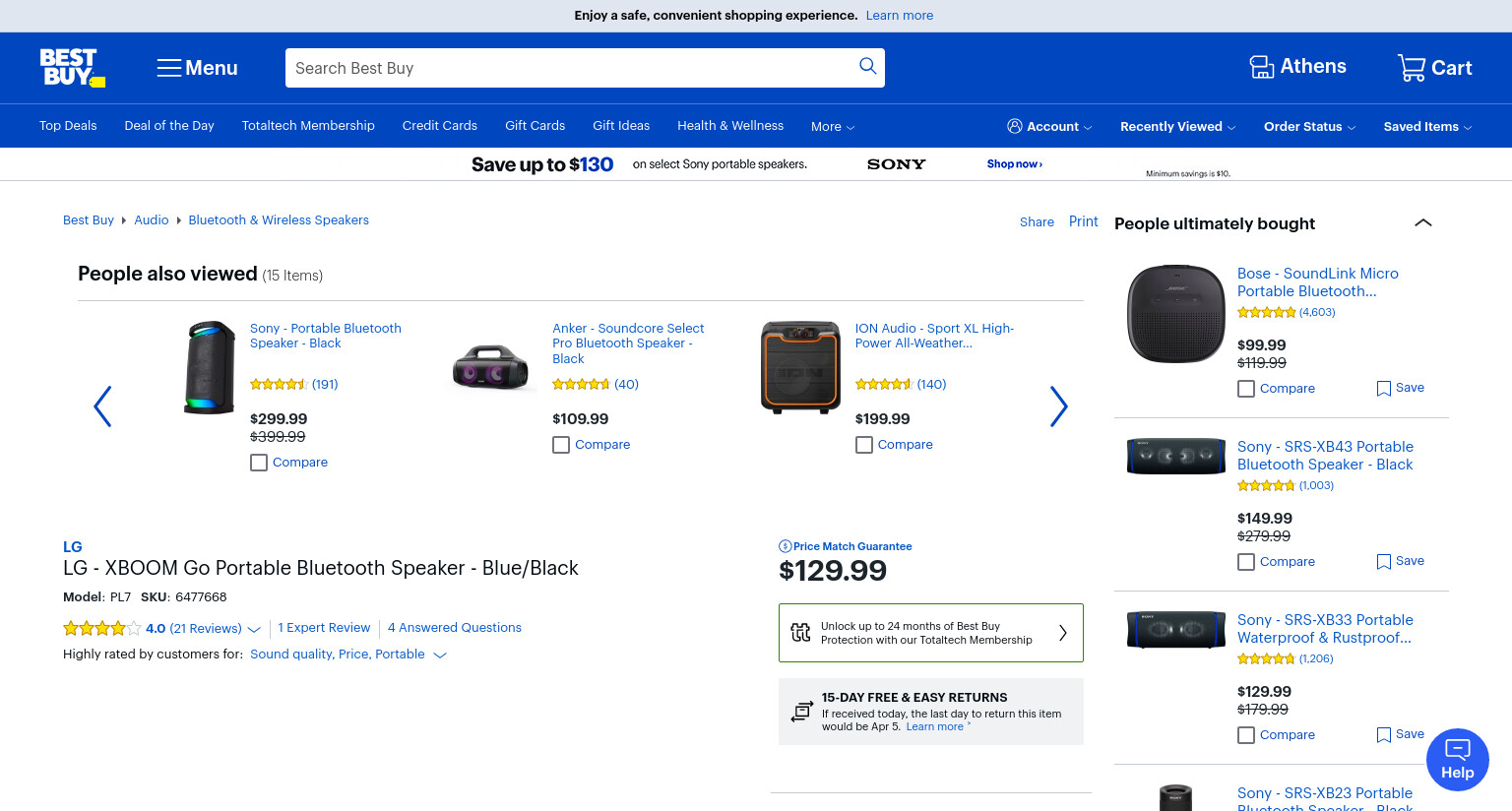Open Anker Soundcore boombox thumbnail
The width and height of the screenshot is (1512, 811).
point(491,366)
